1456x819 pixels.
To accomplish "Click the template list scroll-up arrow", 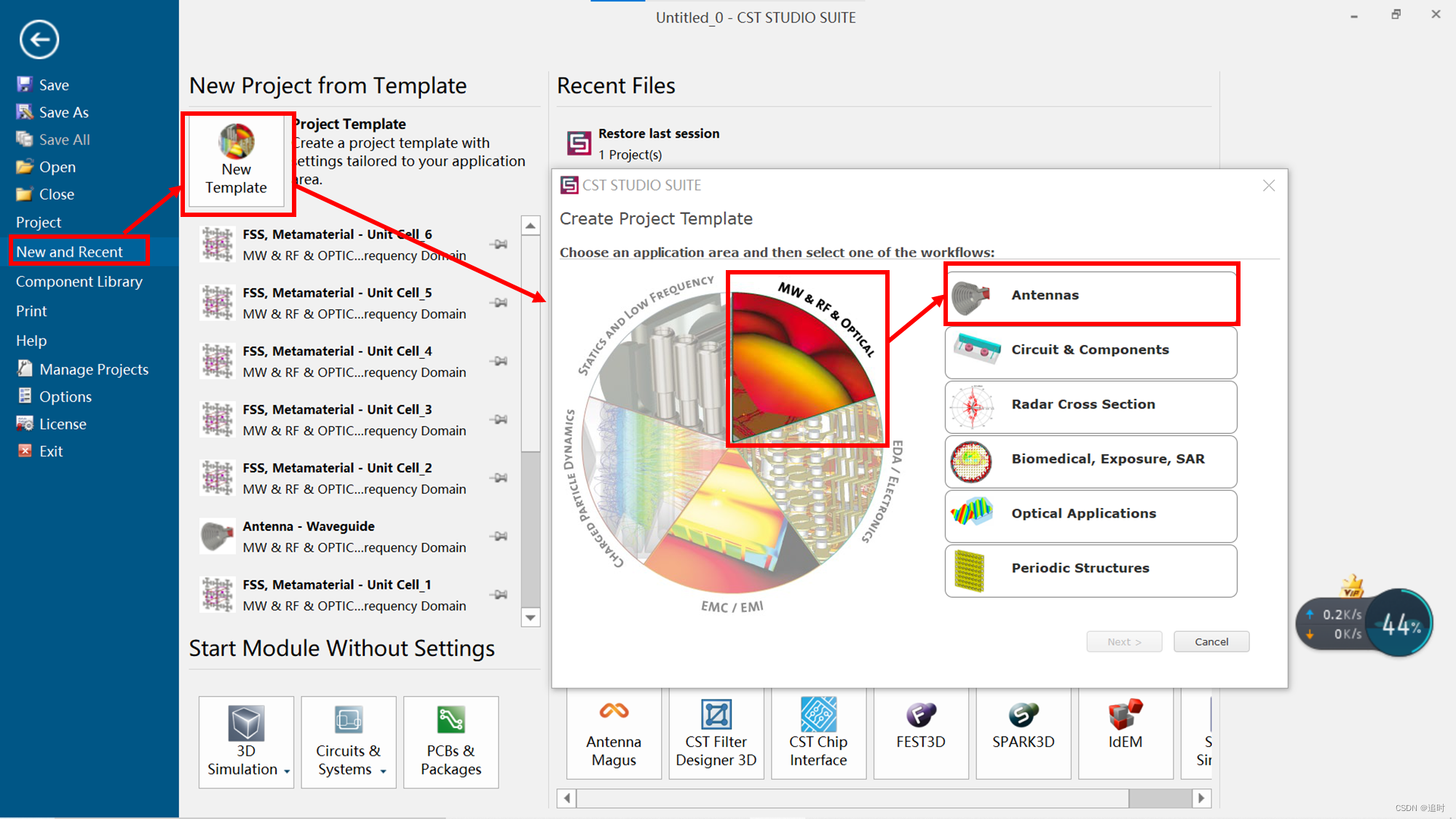I will 531,226.
